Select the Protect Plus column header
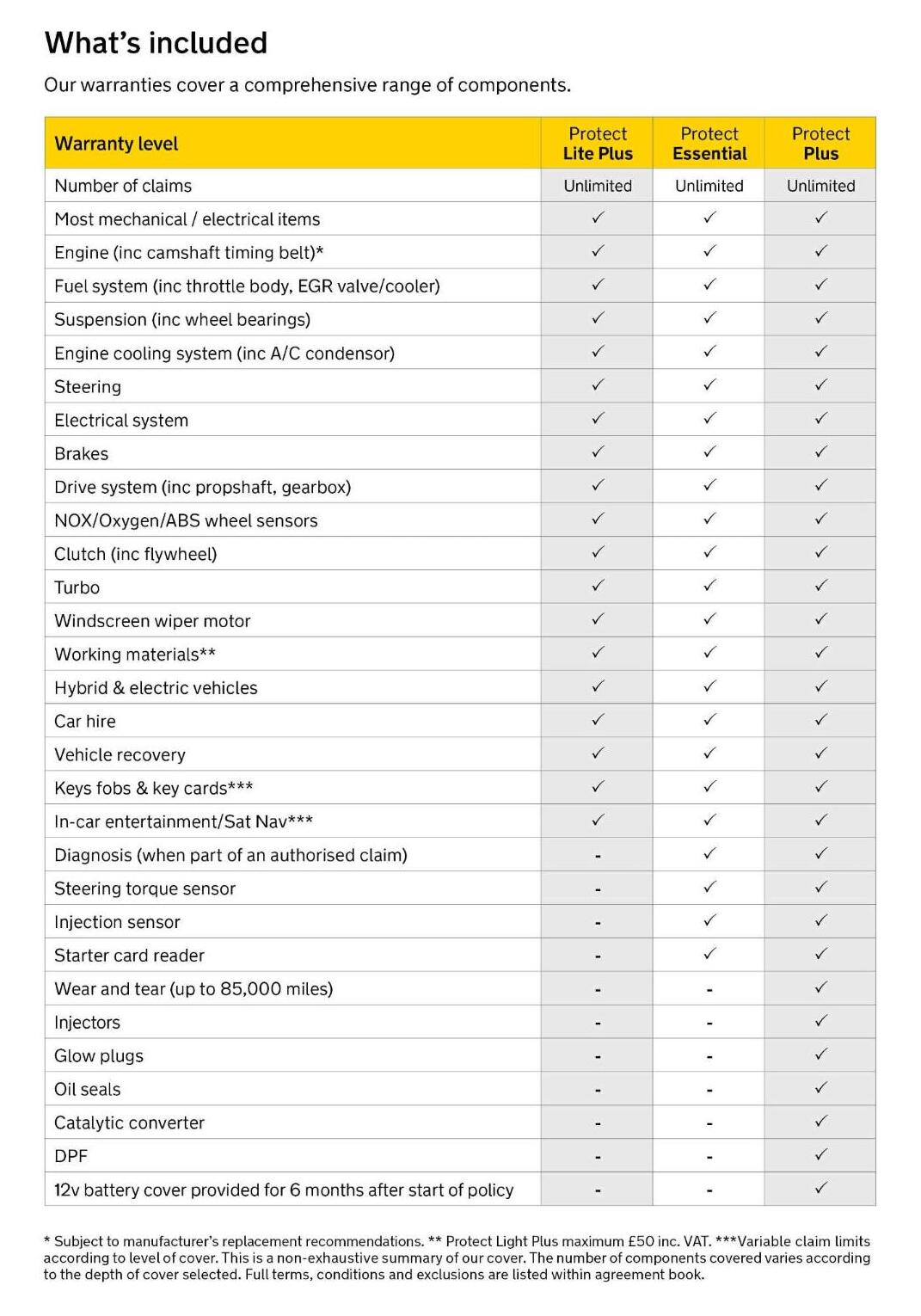 [820, 144]
